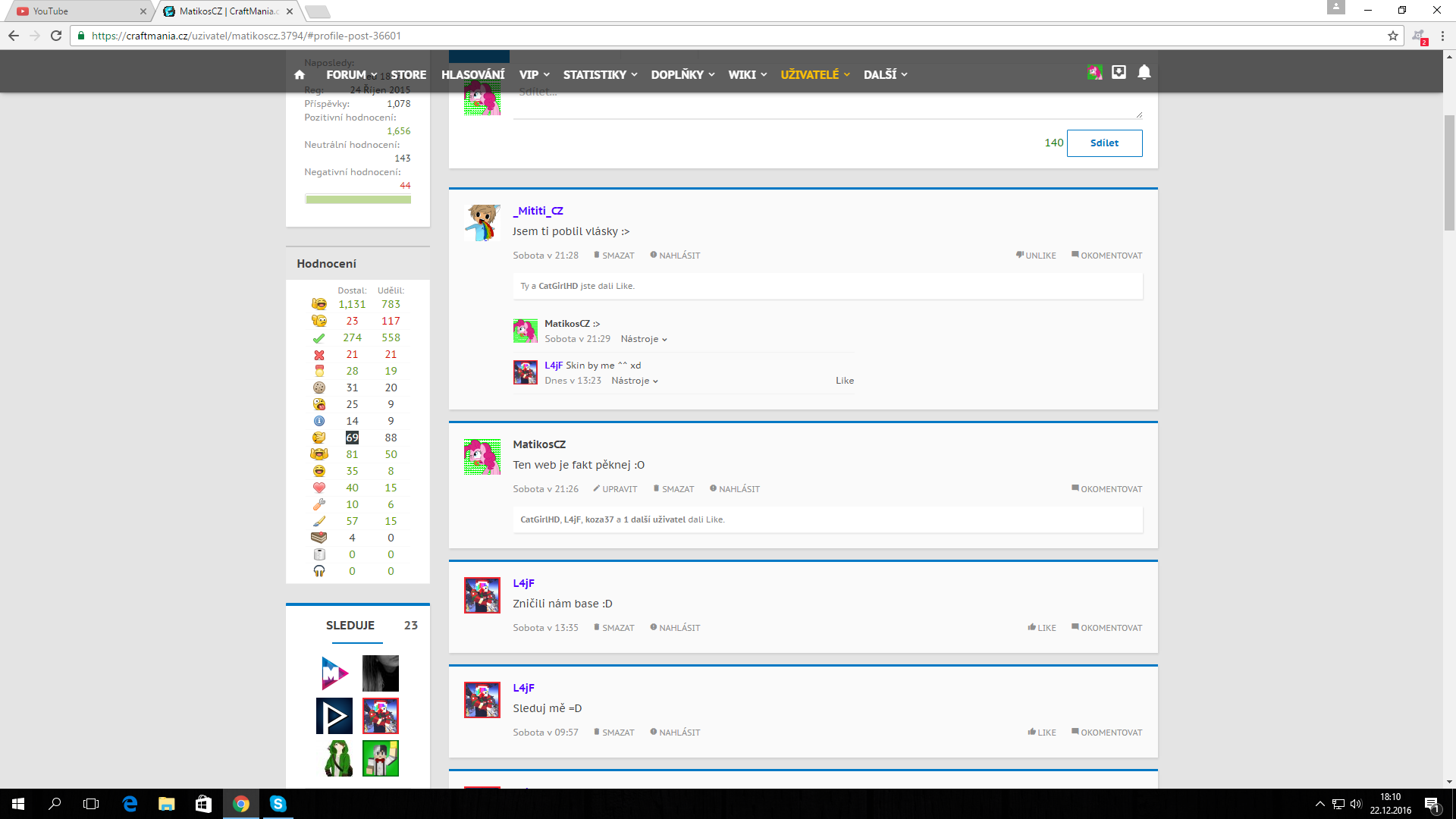Image resolution: width=1456 pixels, height=819 pixels.
Task: Open the HLASOVÁNÍ menu item
Action: pos(472,74)
